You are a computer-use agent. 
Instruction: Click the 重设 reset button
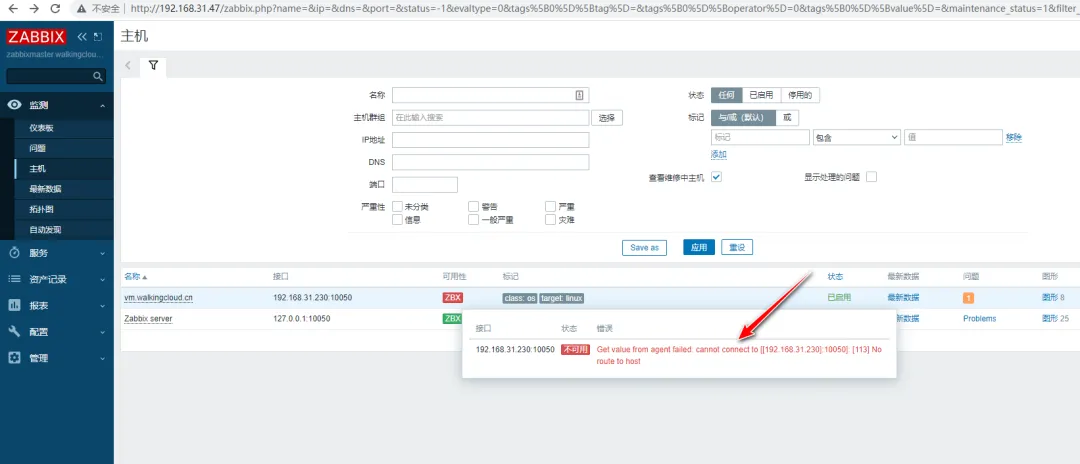[x=737, y=247]
